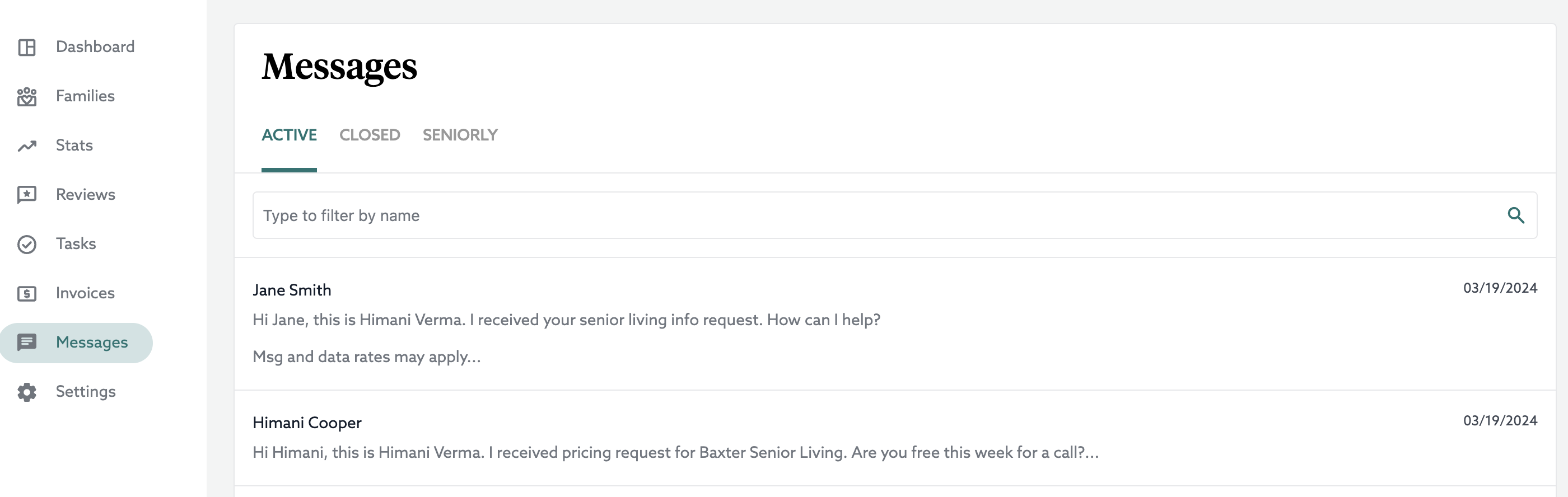Click the Reviews star-badge icon
The height and width of the screenshot is (497, 1568).
tap(27, 194)
